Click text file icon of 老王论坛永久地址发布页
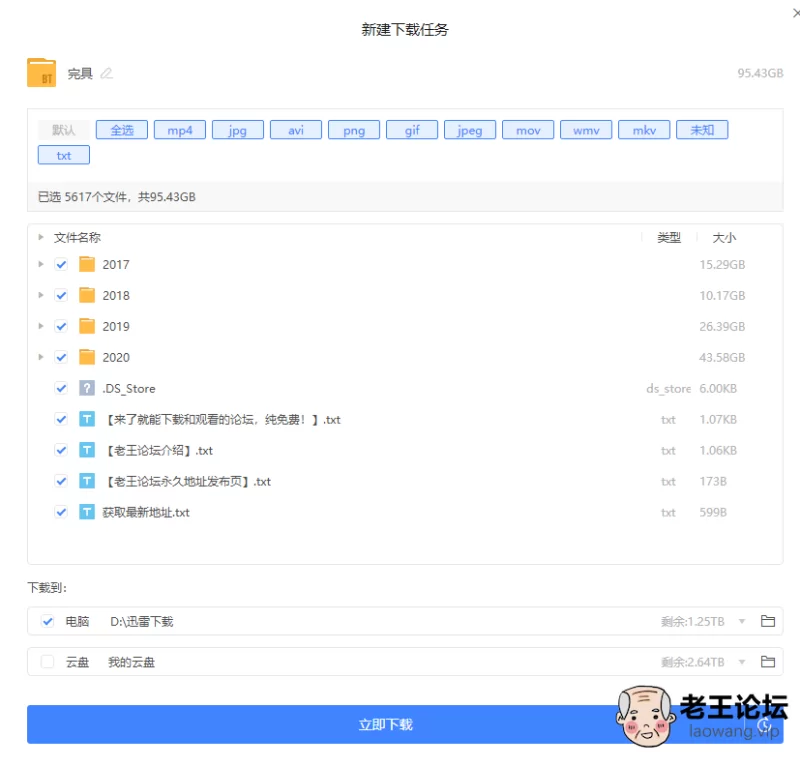The height and width of the screenshot is (767, 800). (87, 481)
